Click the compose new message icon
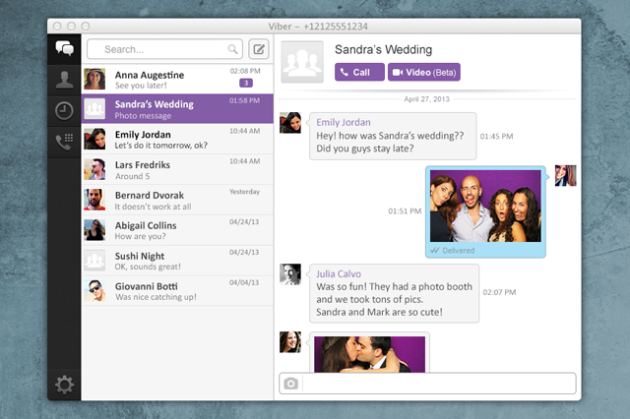 (259, 48)
